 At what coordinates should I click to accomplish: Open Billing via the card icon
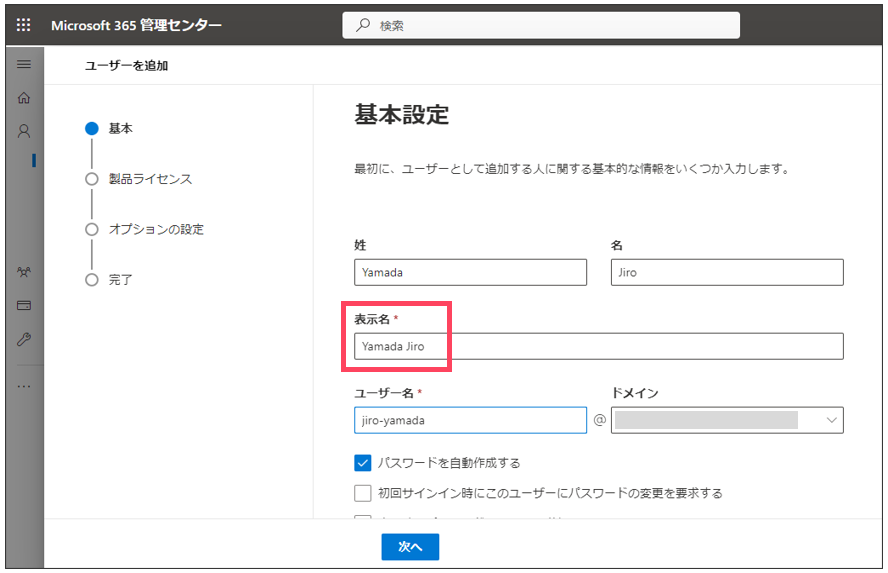(24, 306)
